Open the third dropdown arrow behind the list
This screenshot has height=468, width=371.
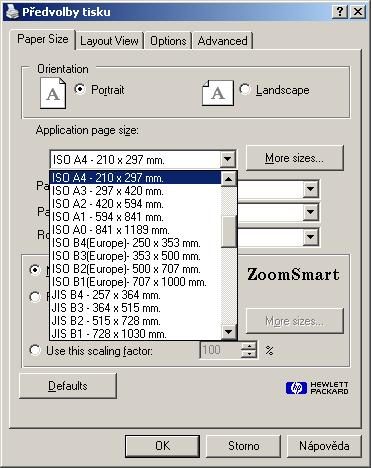pos(310,237)
